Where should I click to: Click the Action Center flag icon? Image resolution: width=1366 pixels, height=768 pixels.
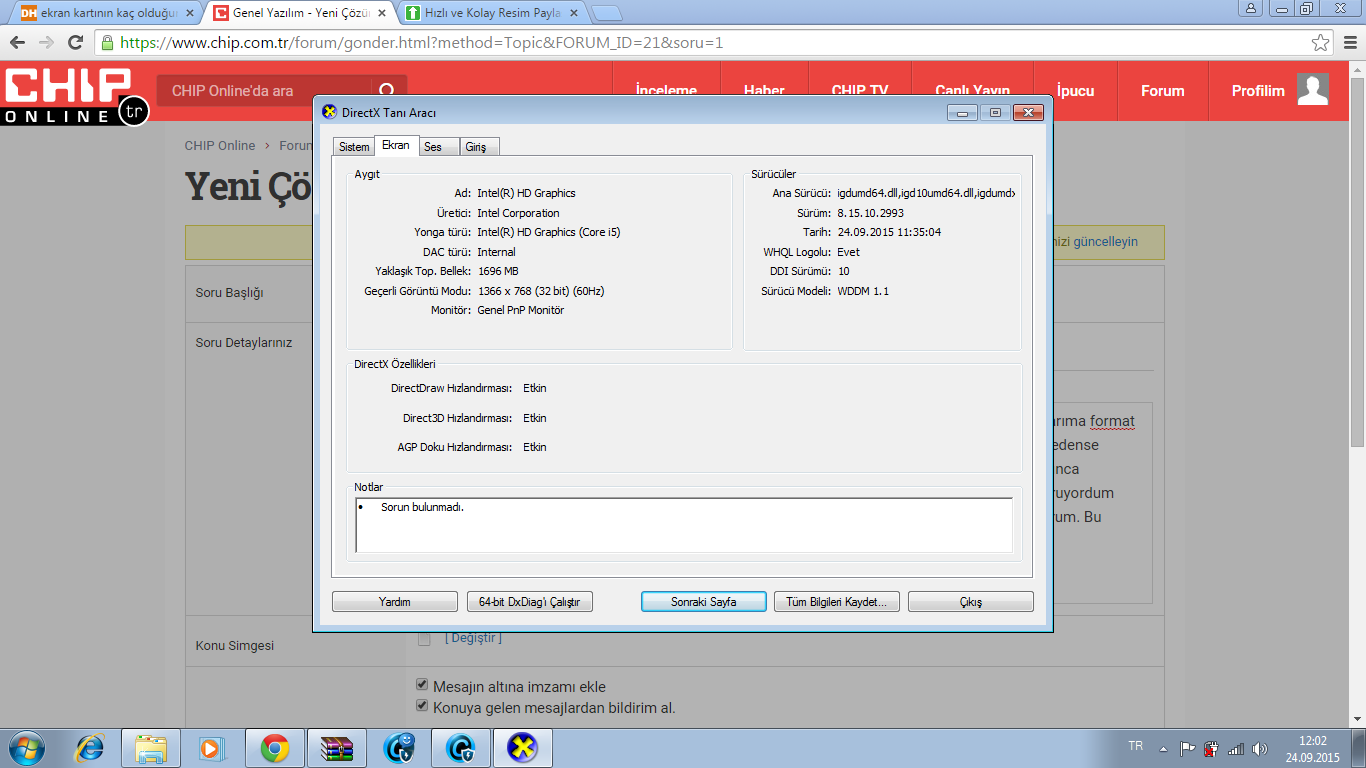[x=1187, y=748]
